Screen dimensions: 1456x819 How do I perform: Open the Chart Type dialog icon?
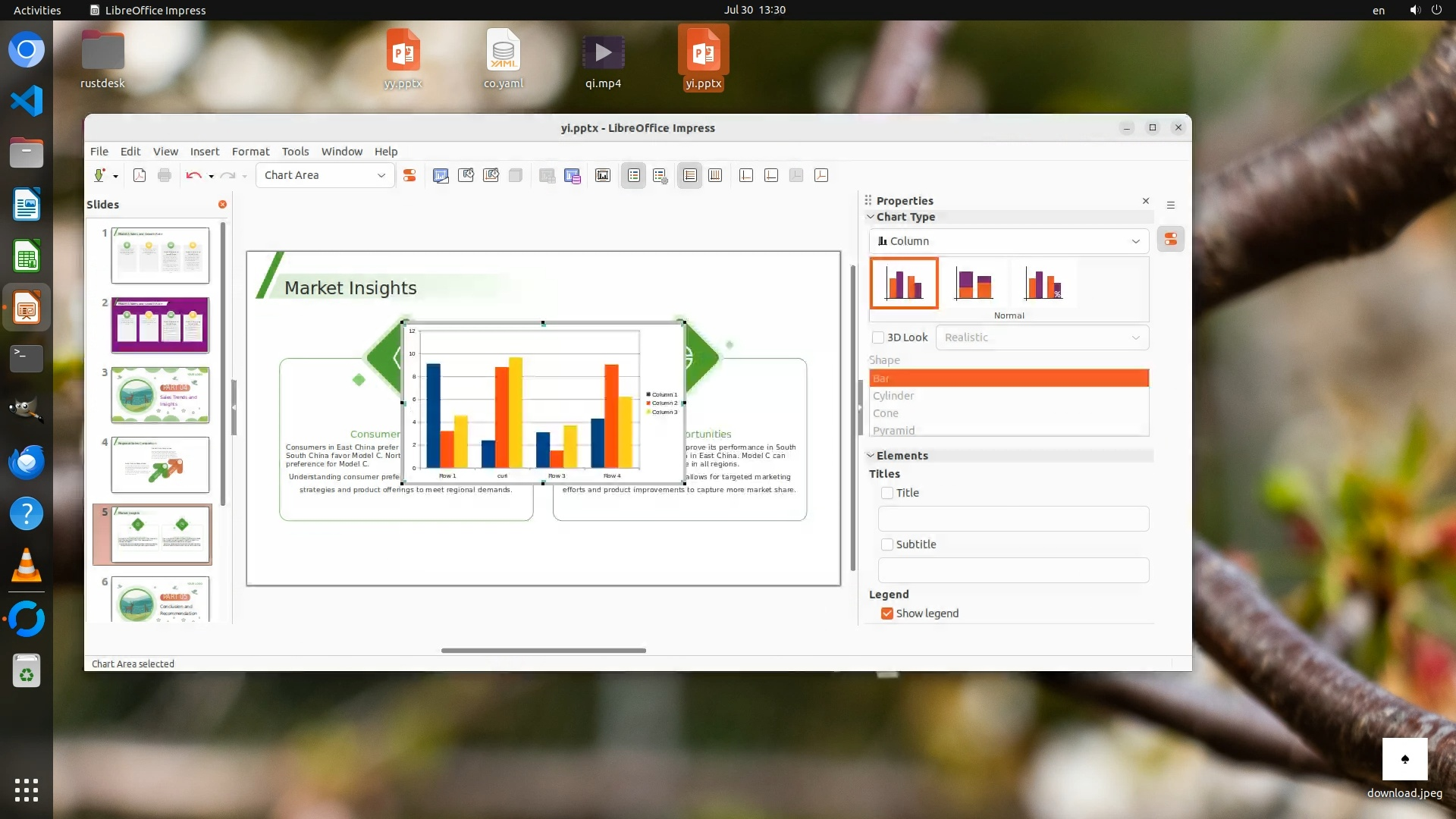coord(441,175)
